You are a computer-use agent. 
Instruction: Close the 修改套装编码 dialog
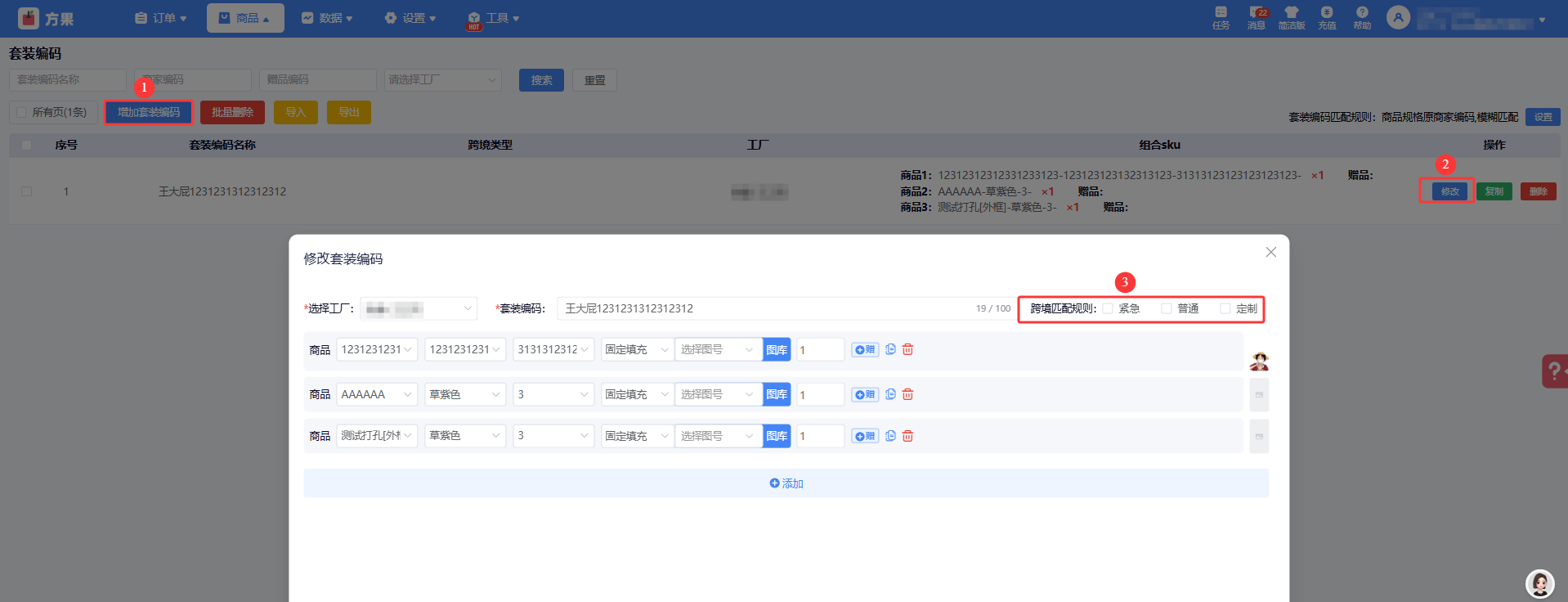pyautogui.click(x=1270, y=252)
